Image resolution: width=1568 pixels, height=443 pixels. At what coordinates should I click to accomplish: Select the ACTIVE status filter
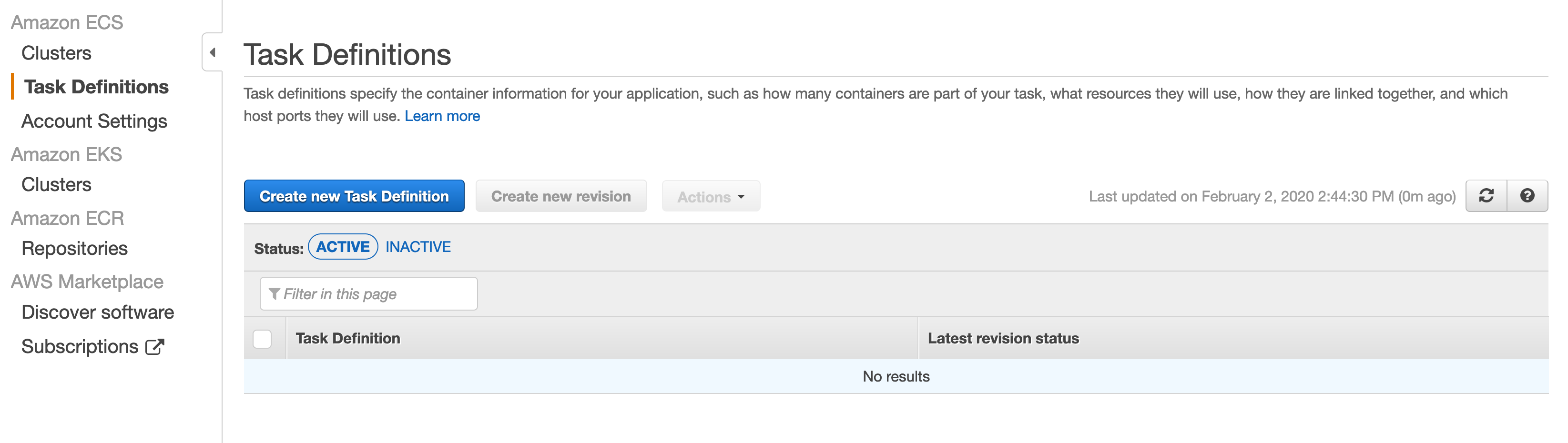click(343, 246)
